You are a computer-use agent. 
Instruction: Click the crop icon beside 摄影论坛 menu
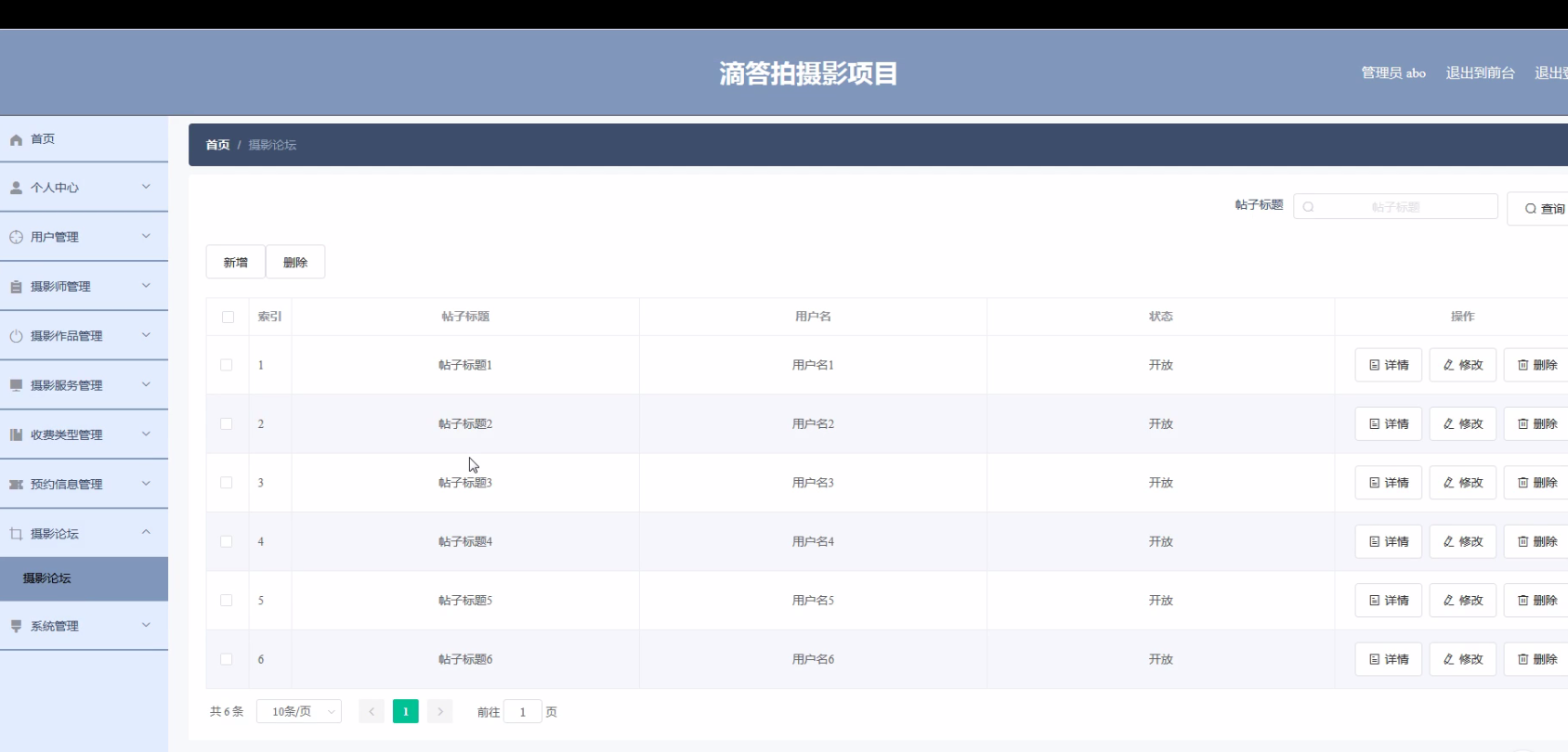click(x=16, y=534)
